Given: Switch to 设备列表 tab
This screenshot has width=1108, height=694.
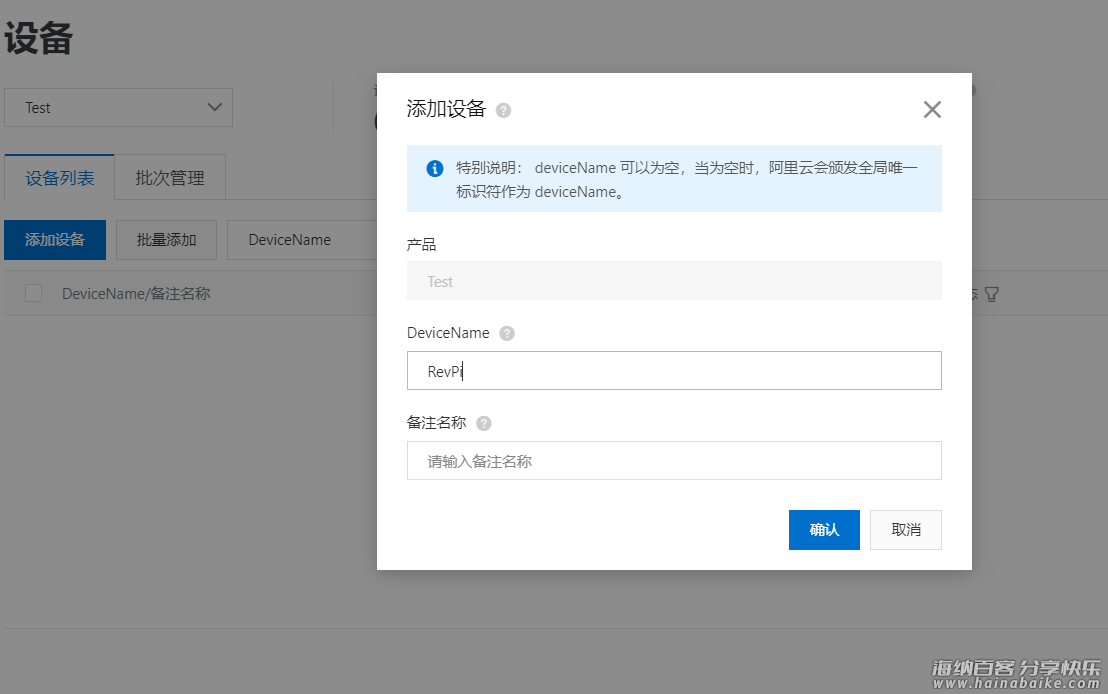Looking at the screenshot, I should pos(59,177).
